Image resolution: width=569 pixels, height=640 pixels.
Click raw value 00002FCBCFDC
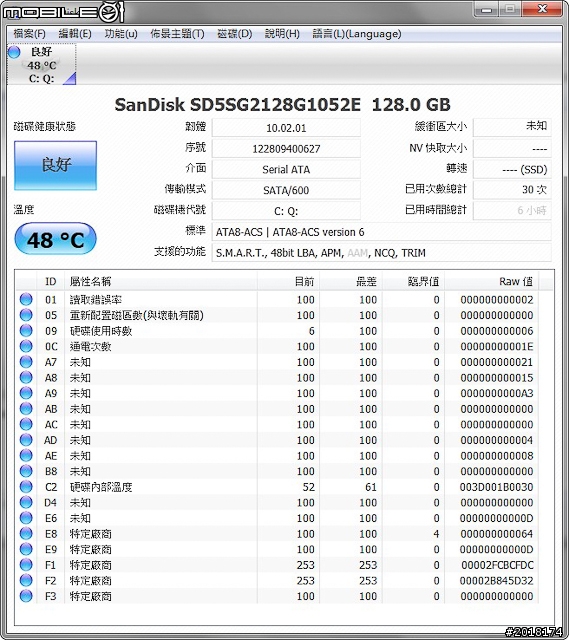(x=497, y=565)
